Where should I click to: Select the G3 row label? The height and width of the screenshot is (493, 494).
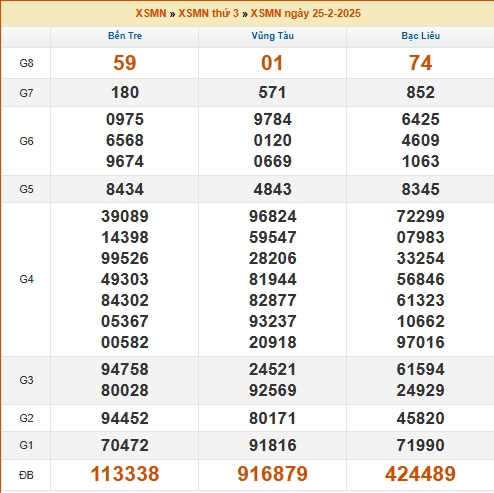click(26, 380)
